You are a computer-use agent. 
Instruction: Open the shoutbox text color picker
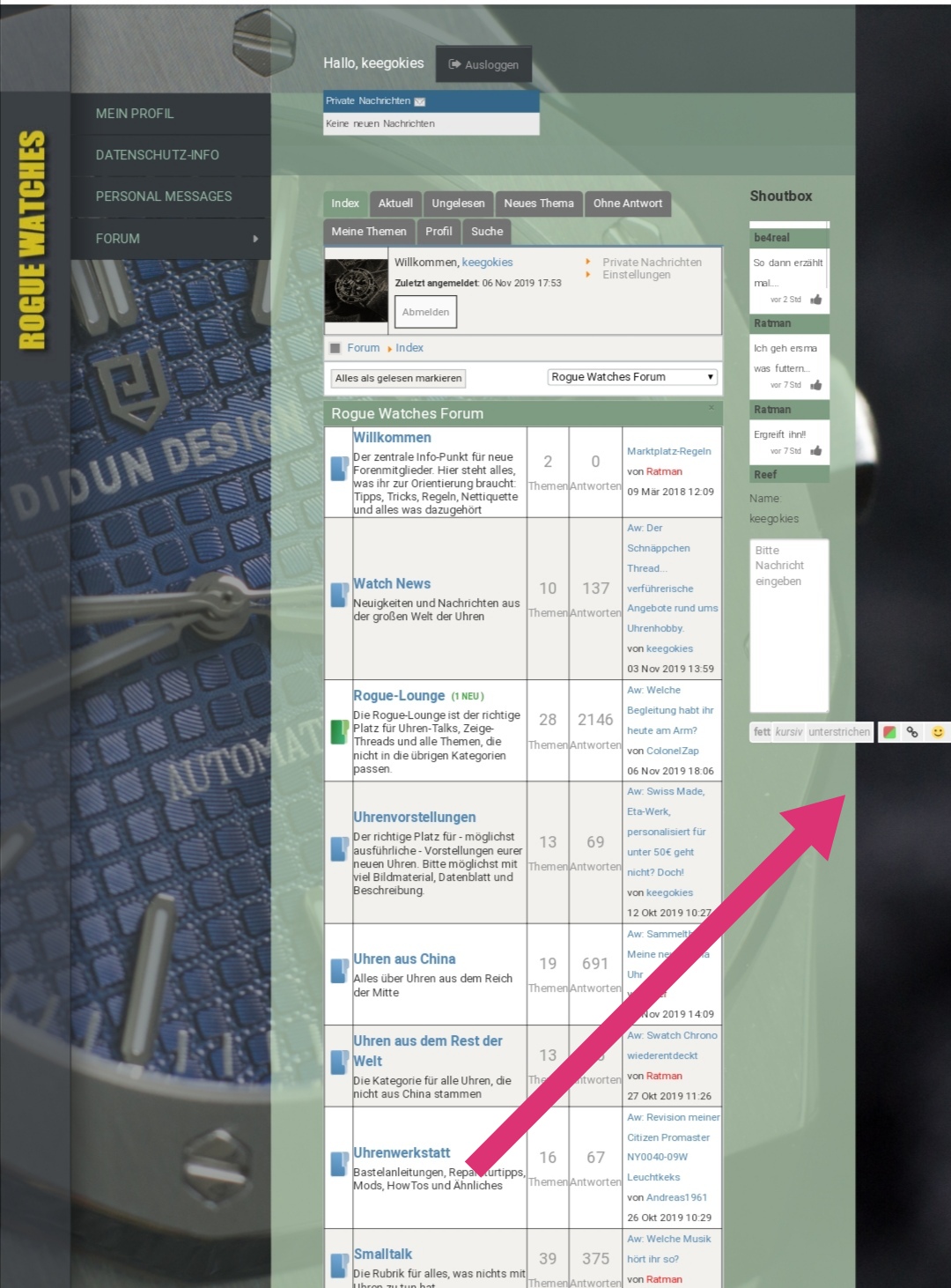tap(889, 732)
